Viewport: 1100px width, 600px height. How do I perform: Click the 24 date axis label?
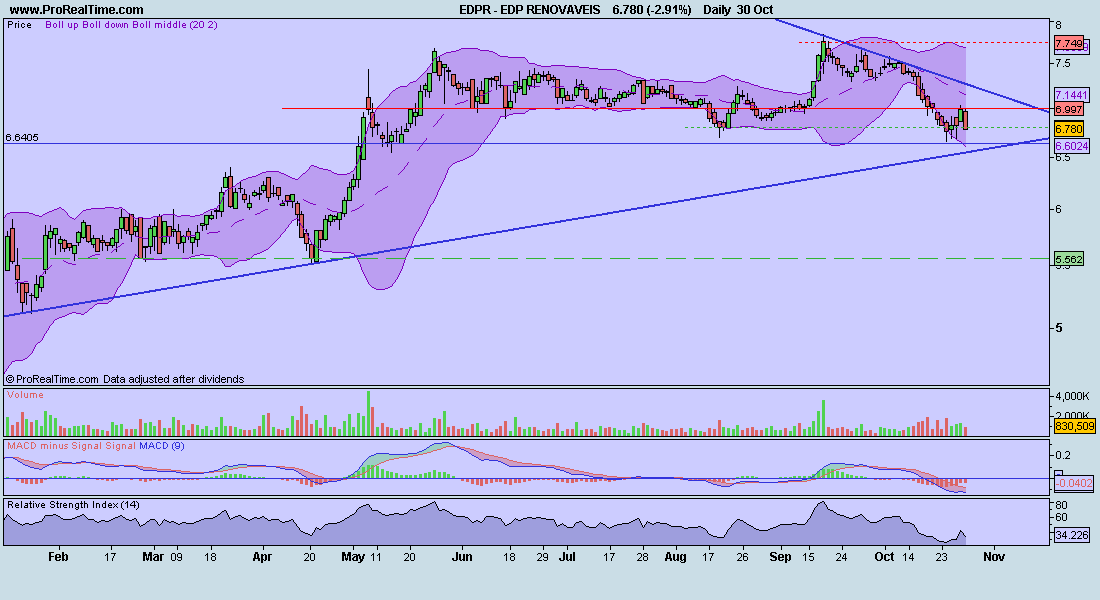click(x=841, y=556)
